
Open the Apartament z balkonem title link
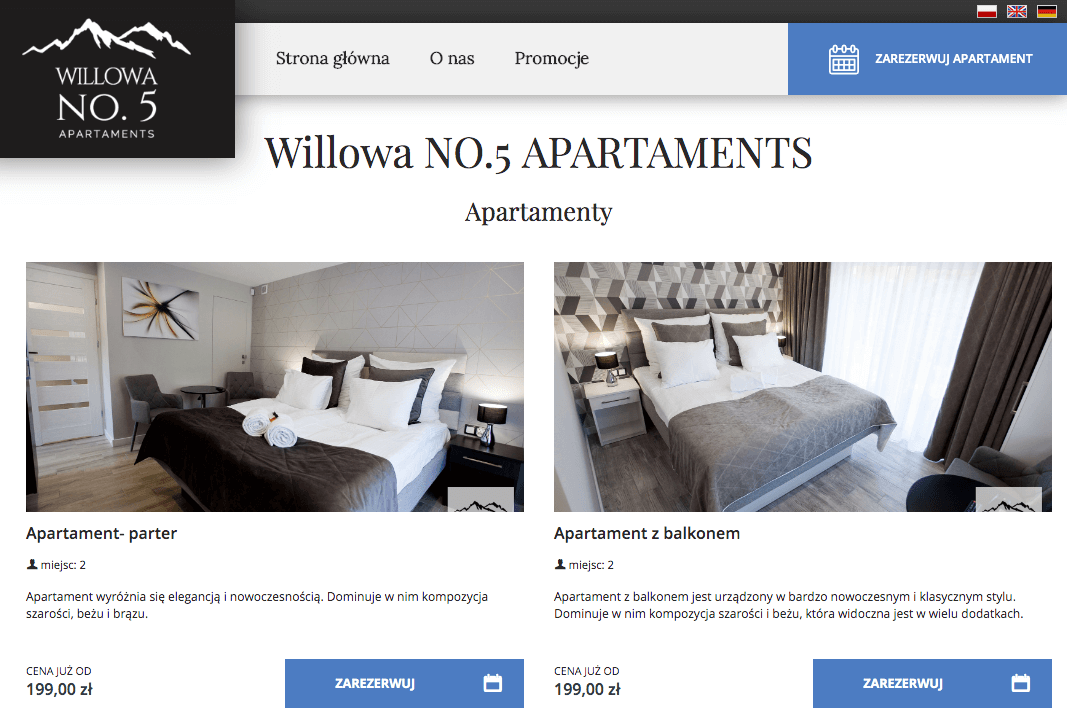point(646,533)
